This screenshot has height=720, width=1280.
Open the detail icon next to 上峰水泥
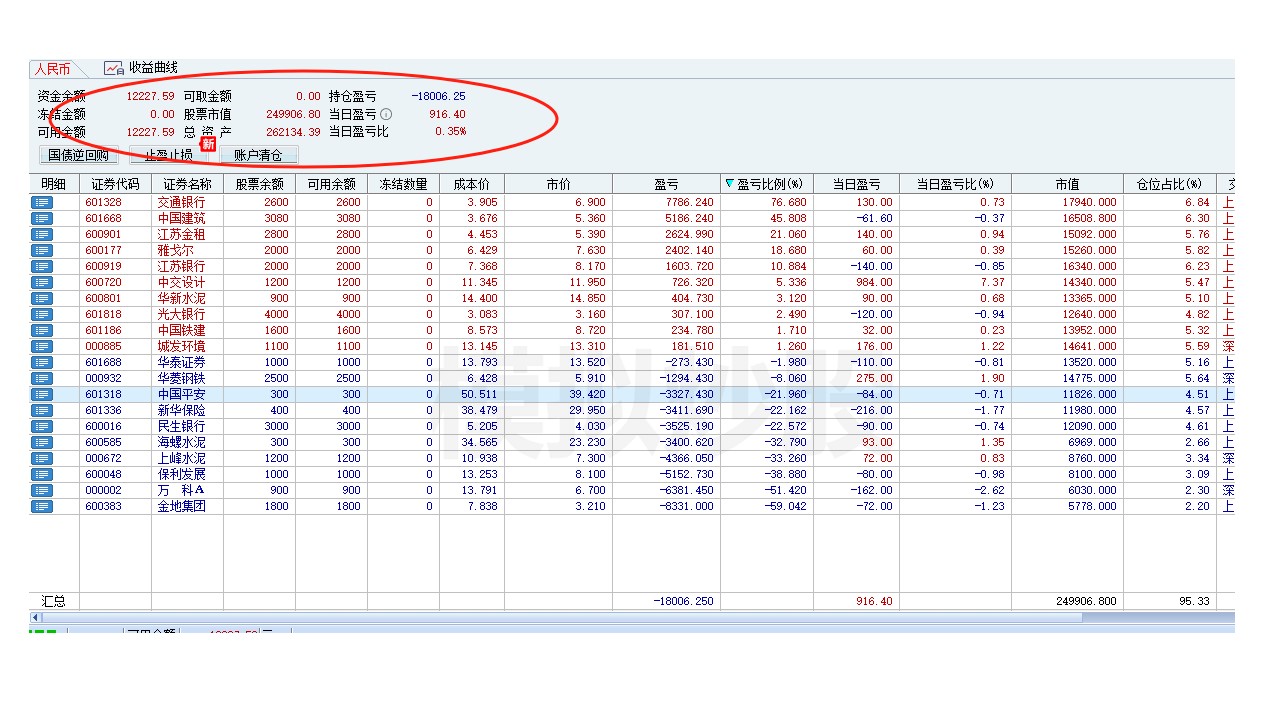pyautogui.click(x=42, y=458)
